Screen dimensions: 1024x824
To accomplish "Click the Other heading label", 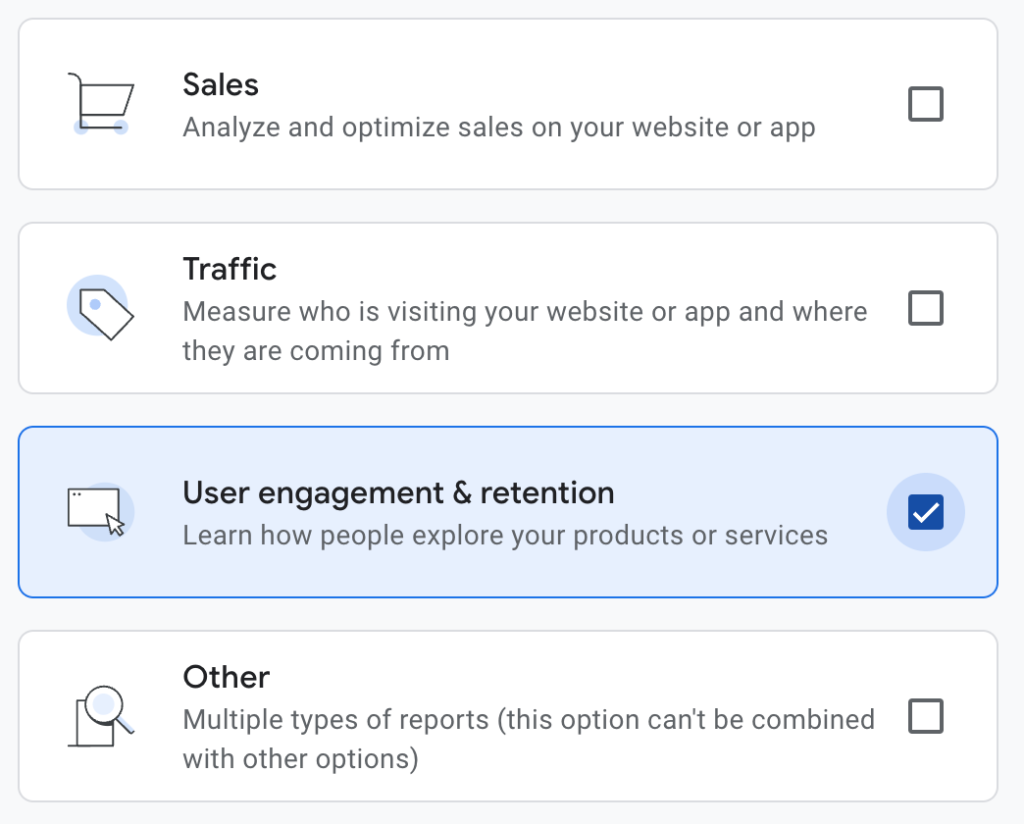I will tap(226, 677).
